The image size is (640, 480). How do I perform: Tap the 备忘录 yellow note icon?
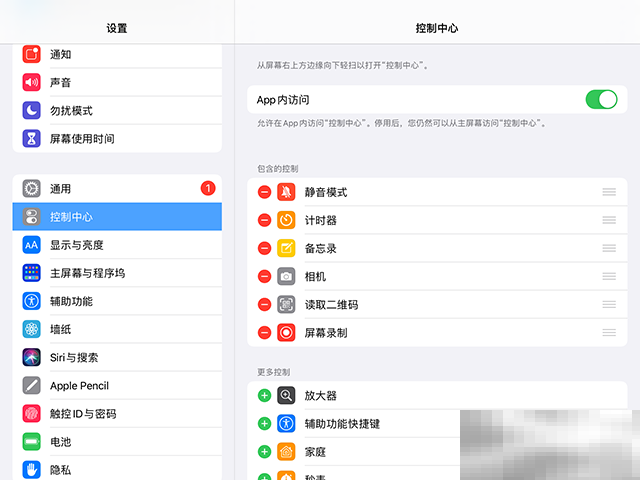click(286, 248)
